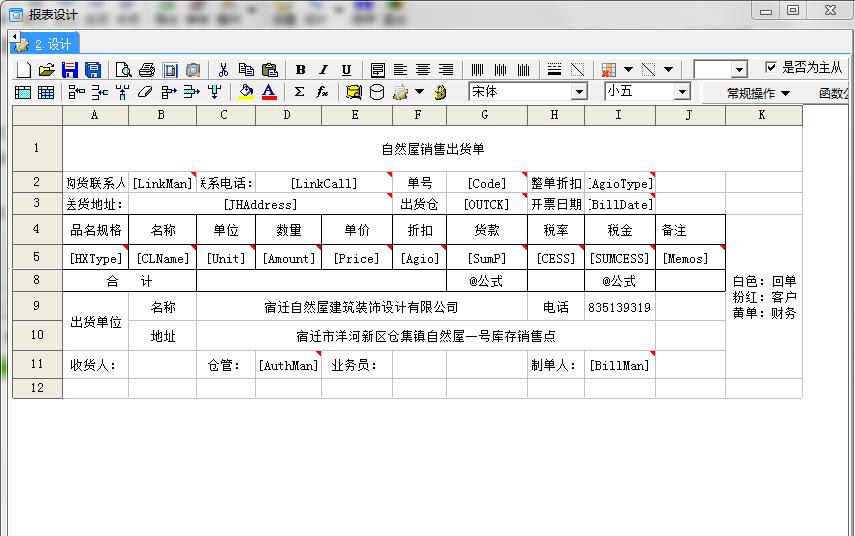855x536 pixels.
Task: Click the New document icon
Action: click(x=24, y=70)
